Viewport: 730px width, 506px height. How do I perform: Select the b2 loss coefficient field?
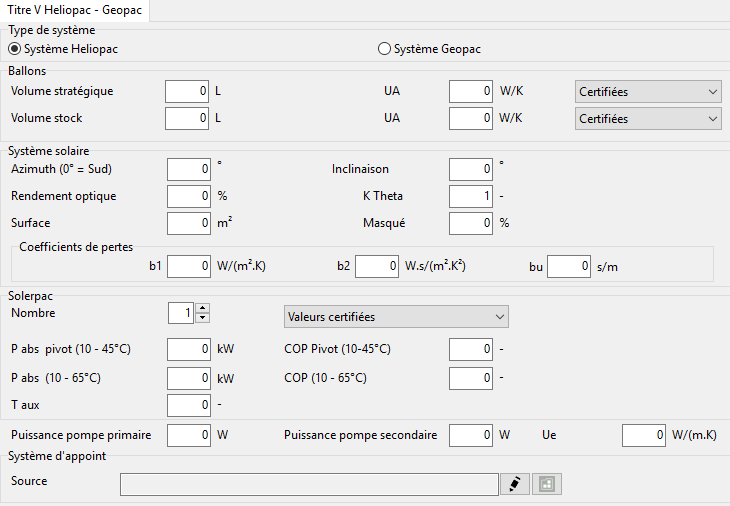click(x=377, y=266)
